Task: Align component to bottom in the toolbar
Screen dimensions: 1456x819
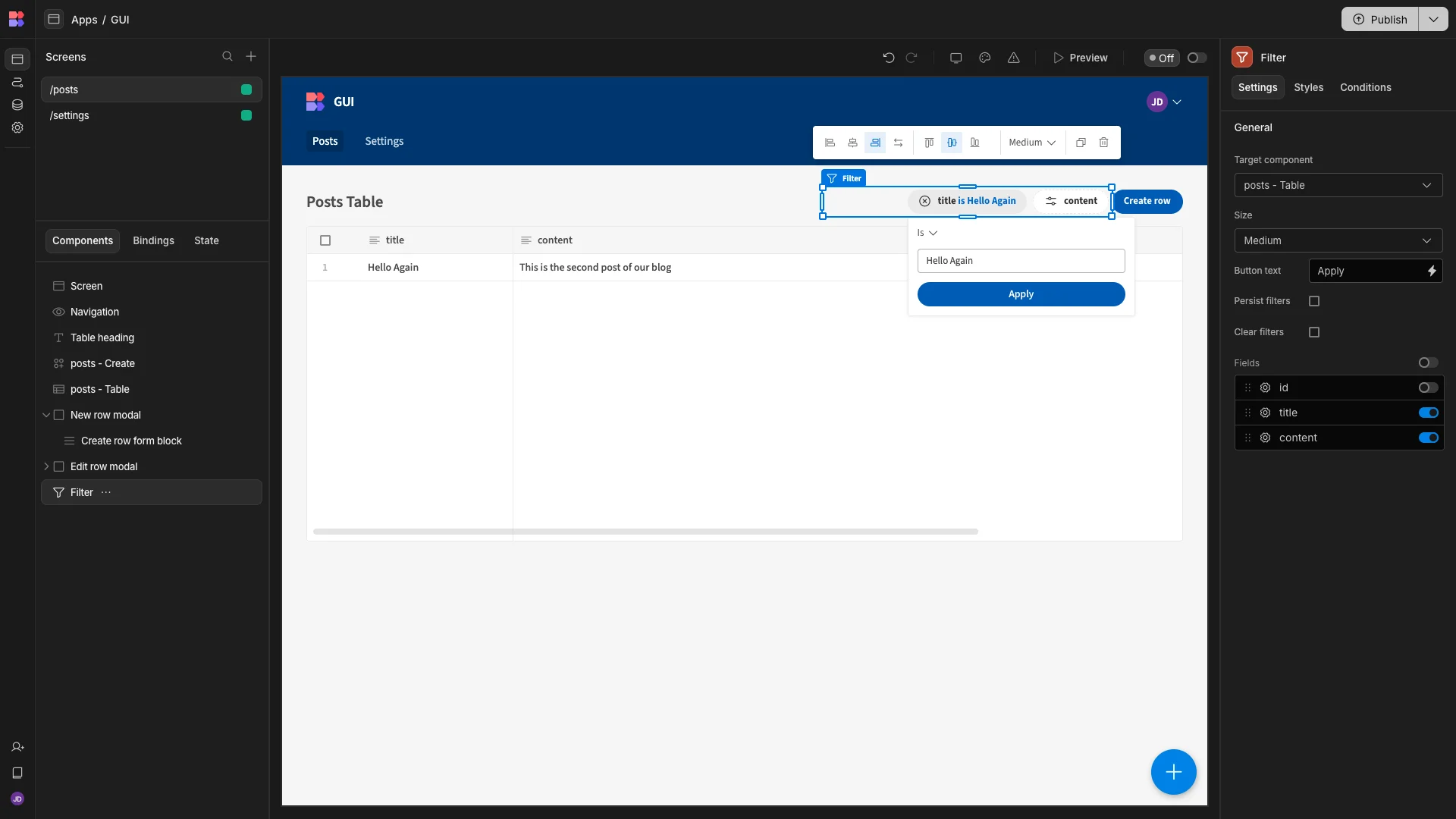Action: tap(974, 143)
